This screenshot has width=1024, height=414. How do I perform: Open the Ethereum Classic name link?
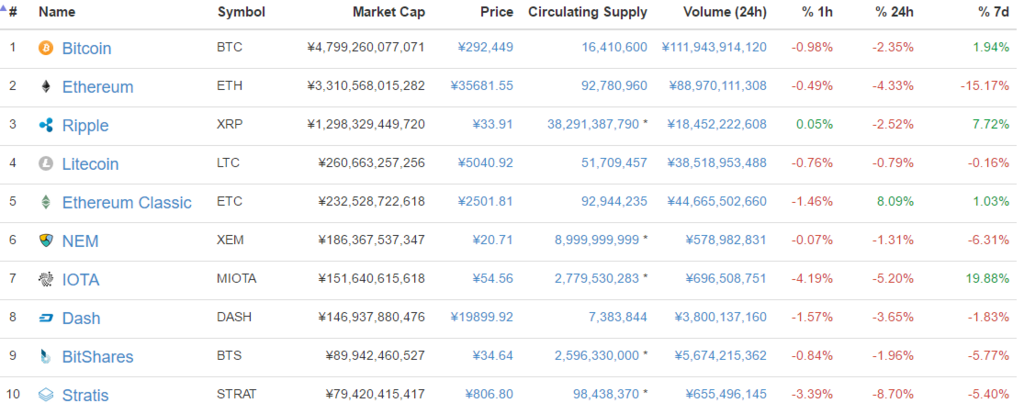pyautogui.click(x=127, y=202)
